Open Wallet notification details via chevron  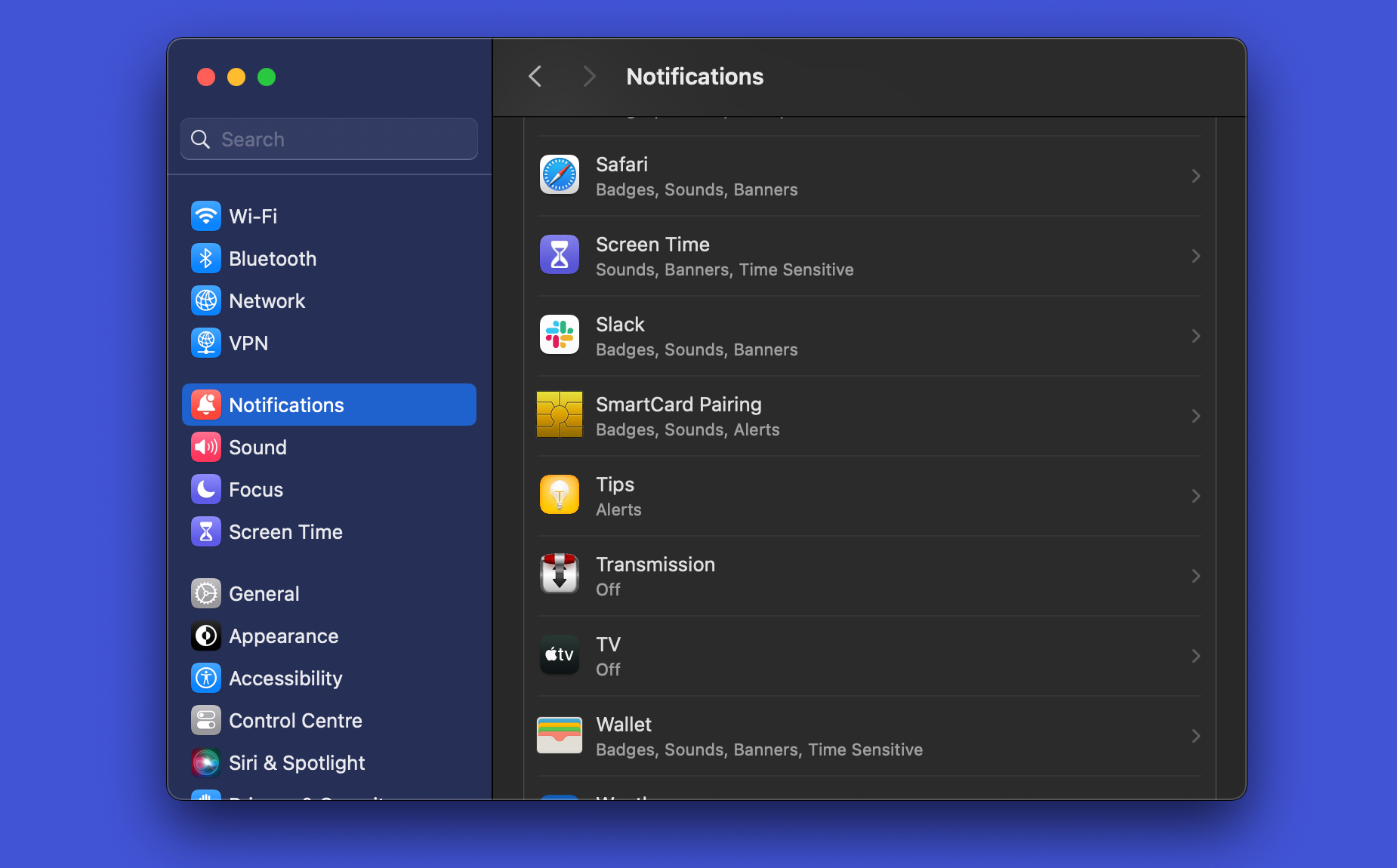click(1195, 736)
